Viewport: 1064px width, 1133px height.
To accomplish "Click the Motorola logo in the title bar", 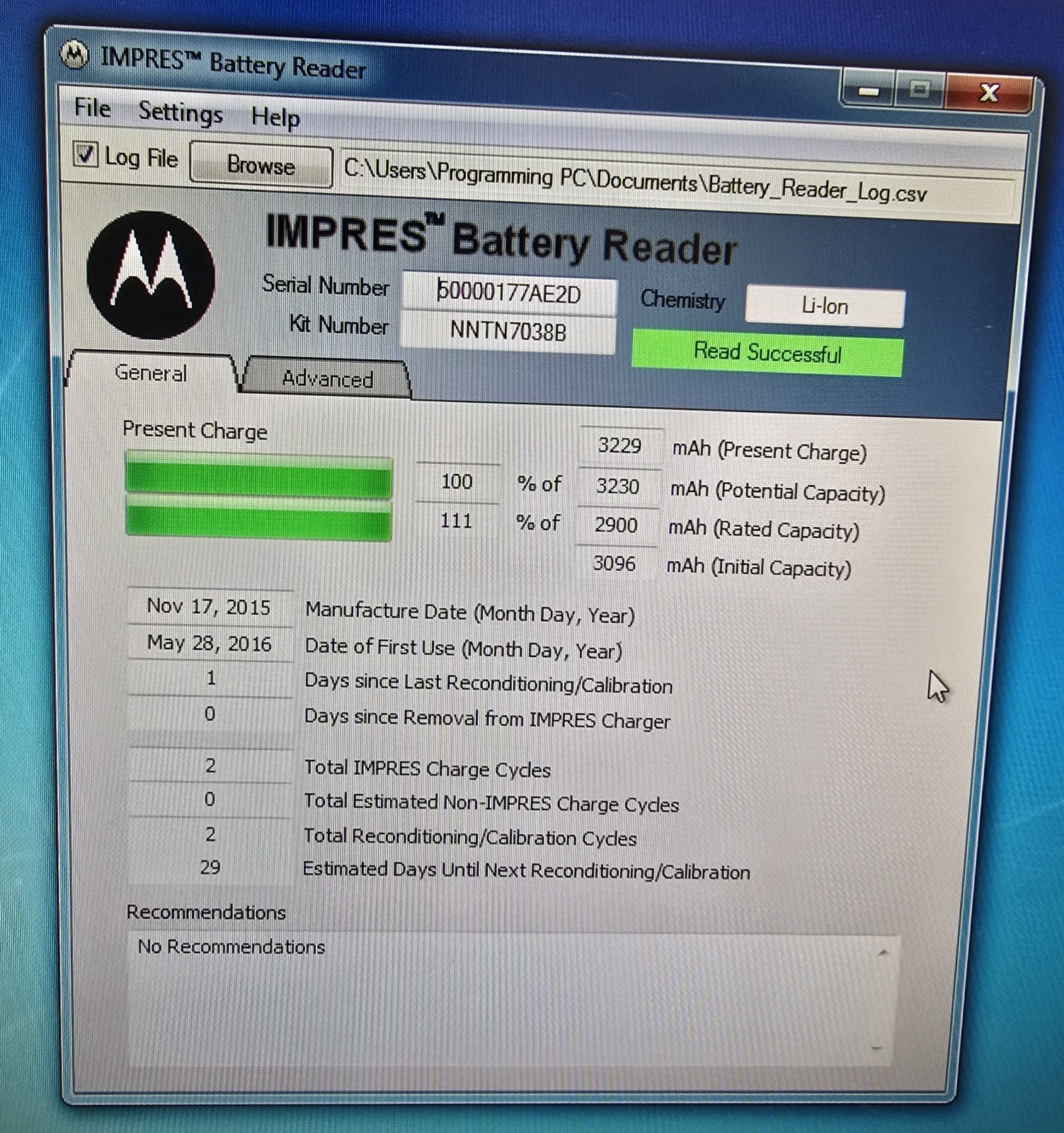I will 74,55.
